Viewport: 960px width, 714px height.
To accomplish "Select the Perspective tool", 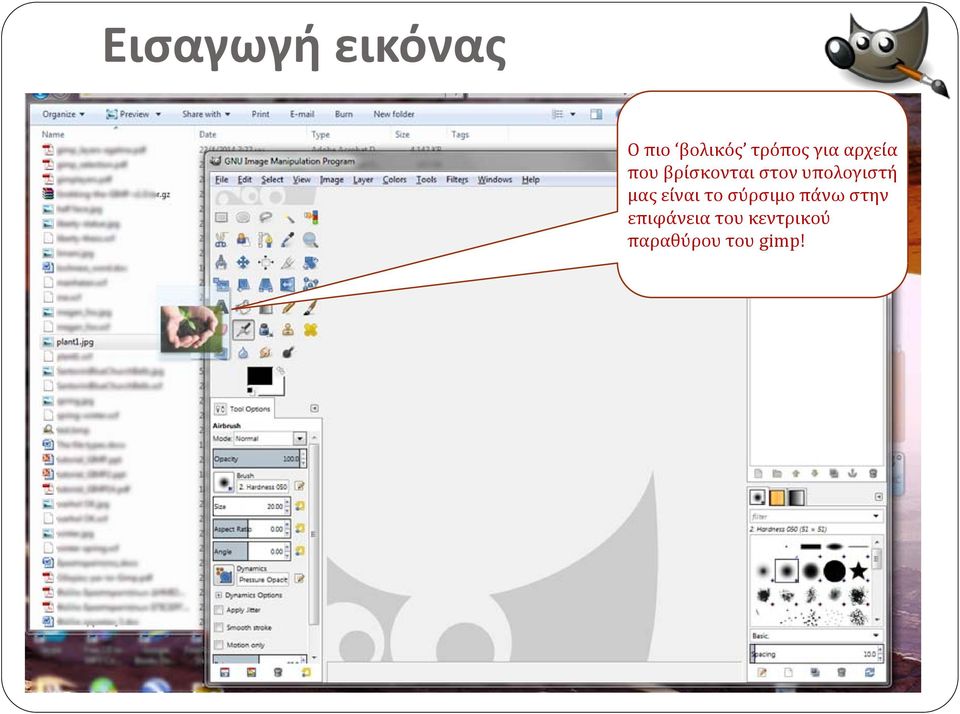I will click(x=266, y=285).
